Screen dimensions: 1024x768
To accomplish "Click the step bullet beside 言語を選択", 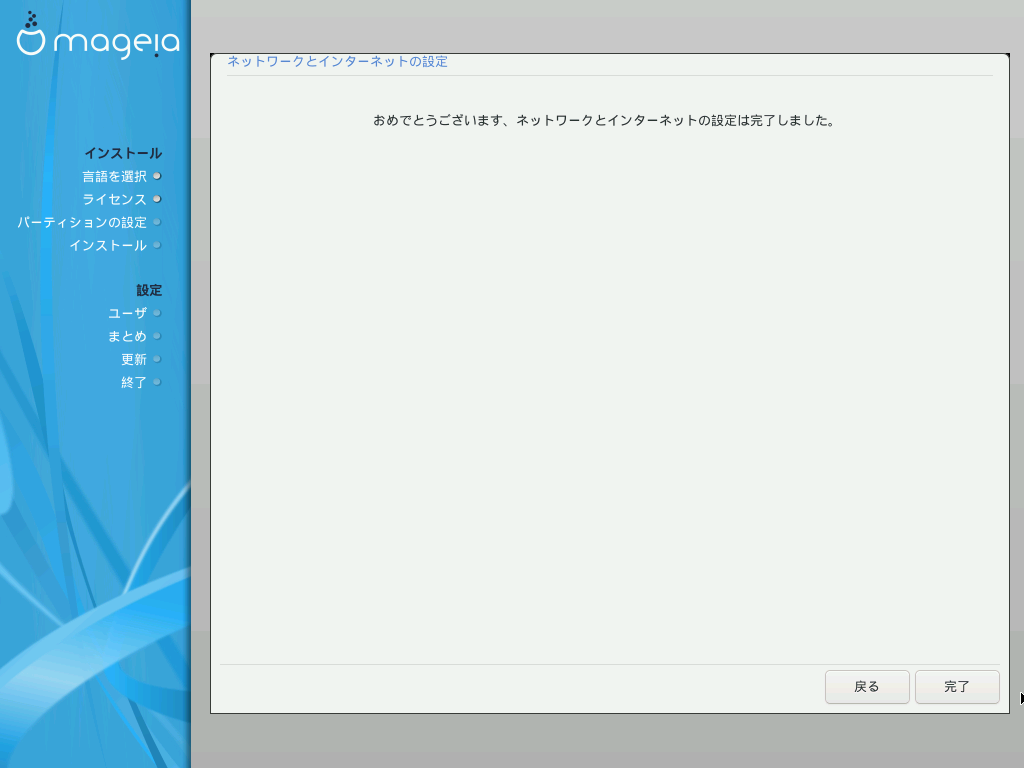I will [157, 176].
